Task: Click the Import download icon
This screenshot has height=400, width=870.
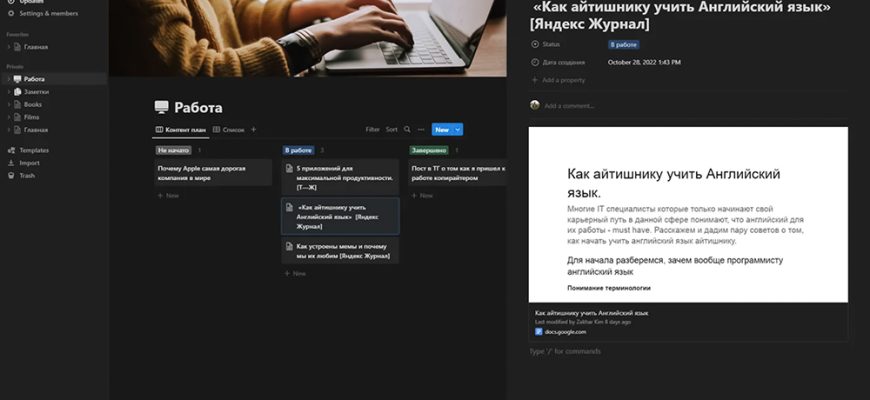Action: (x=11, y=163)
